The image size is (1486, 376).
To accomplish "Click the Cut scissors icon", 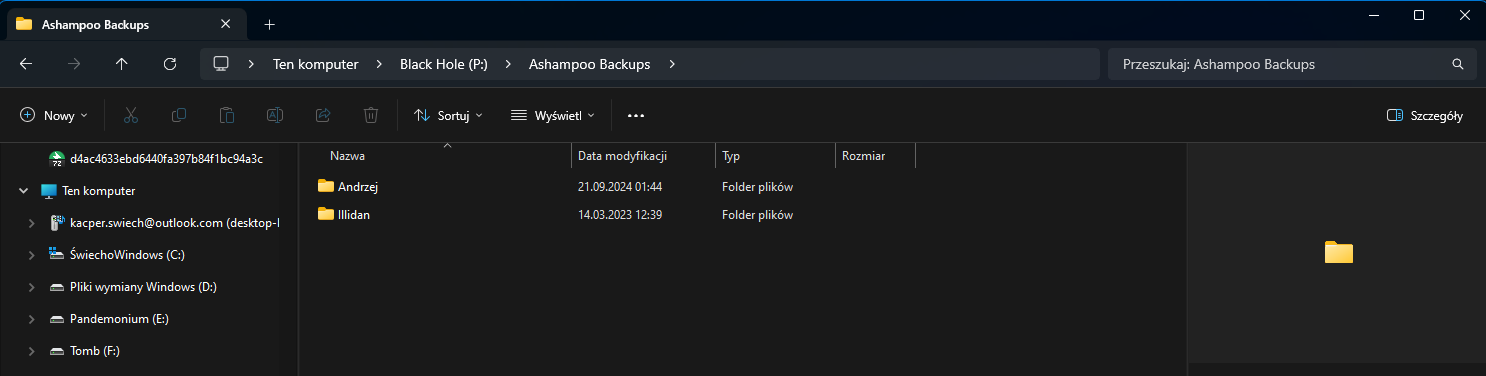I will pos(131,115).
